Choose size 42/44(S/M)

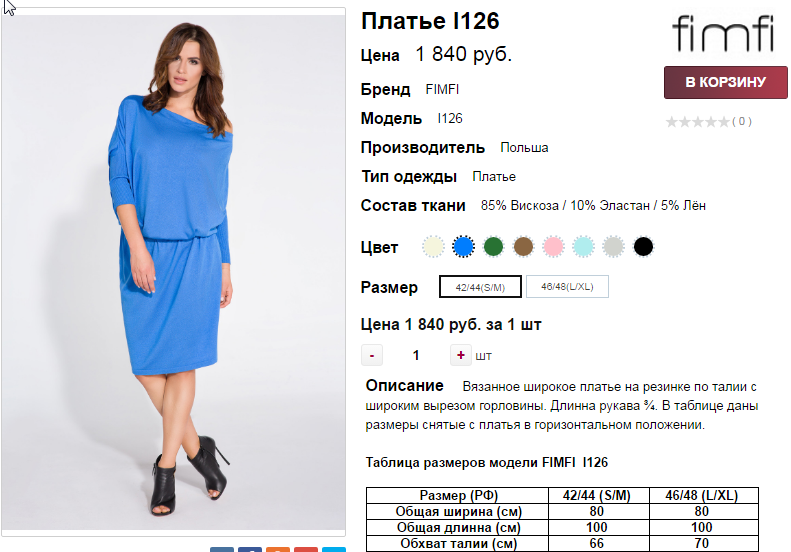coord(480,287)
